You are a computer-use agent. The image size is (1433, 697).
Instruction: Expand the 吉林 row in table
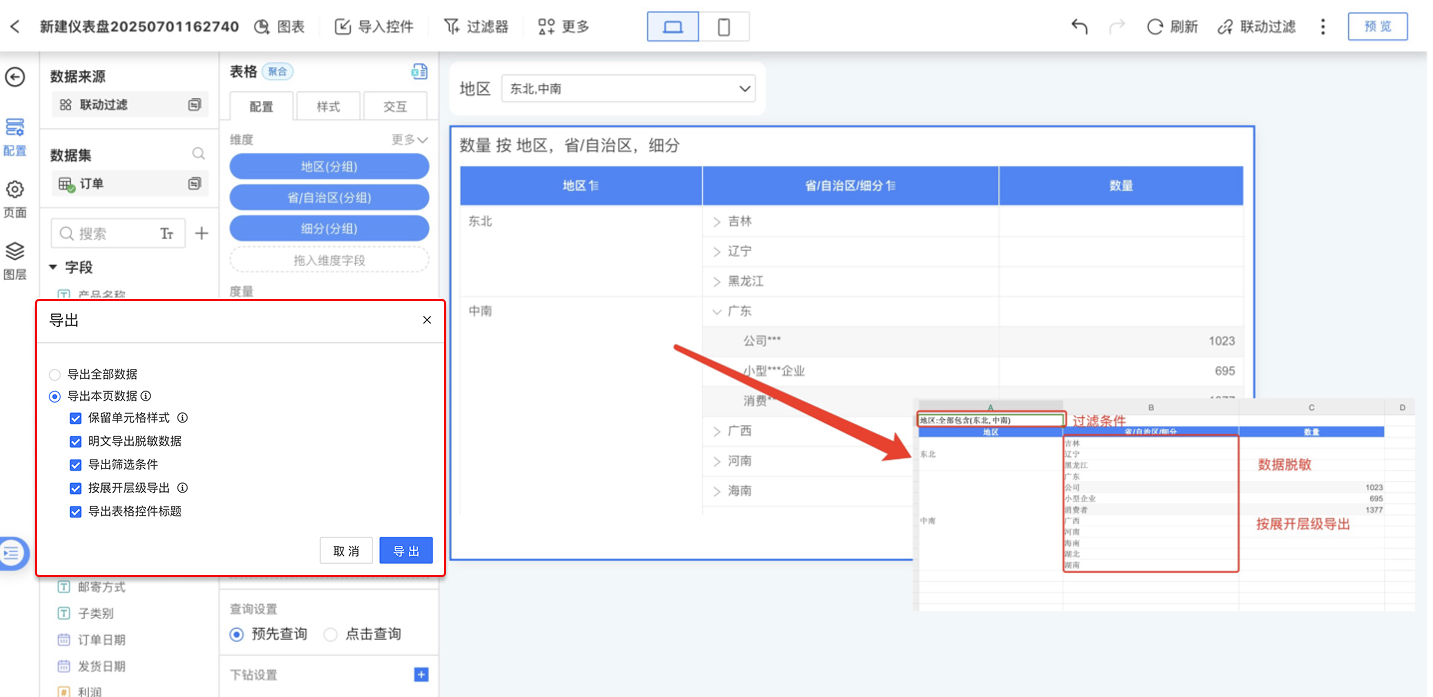717,222
